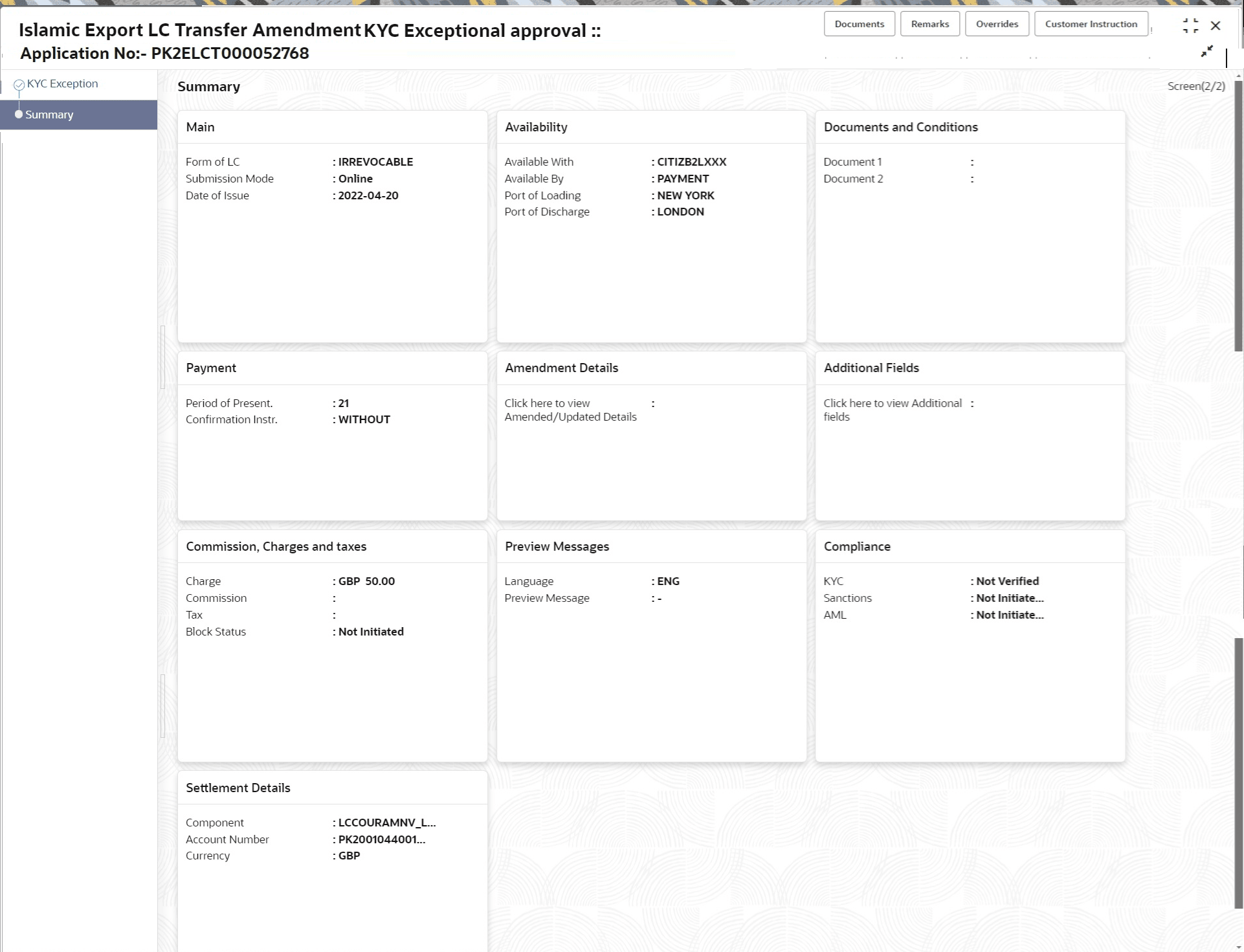Click the KYC Exception completed checkmark icon

click(19, 83)
